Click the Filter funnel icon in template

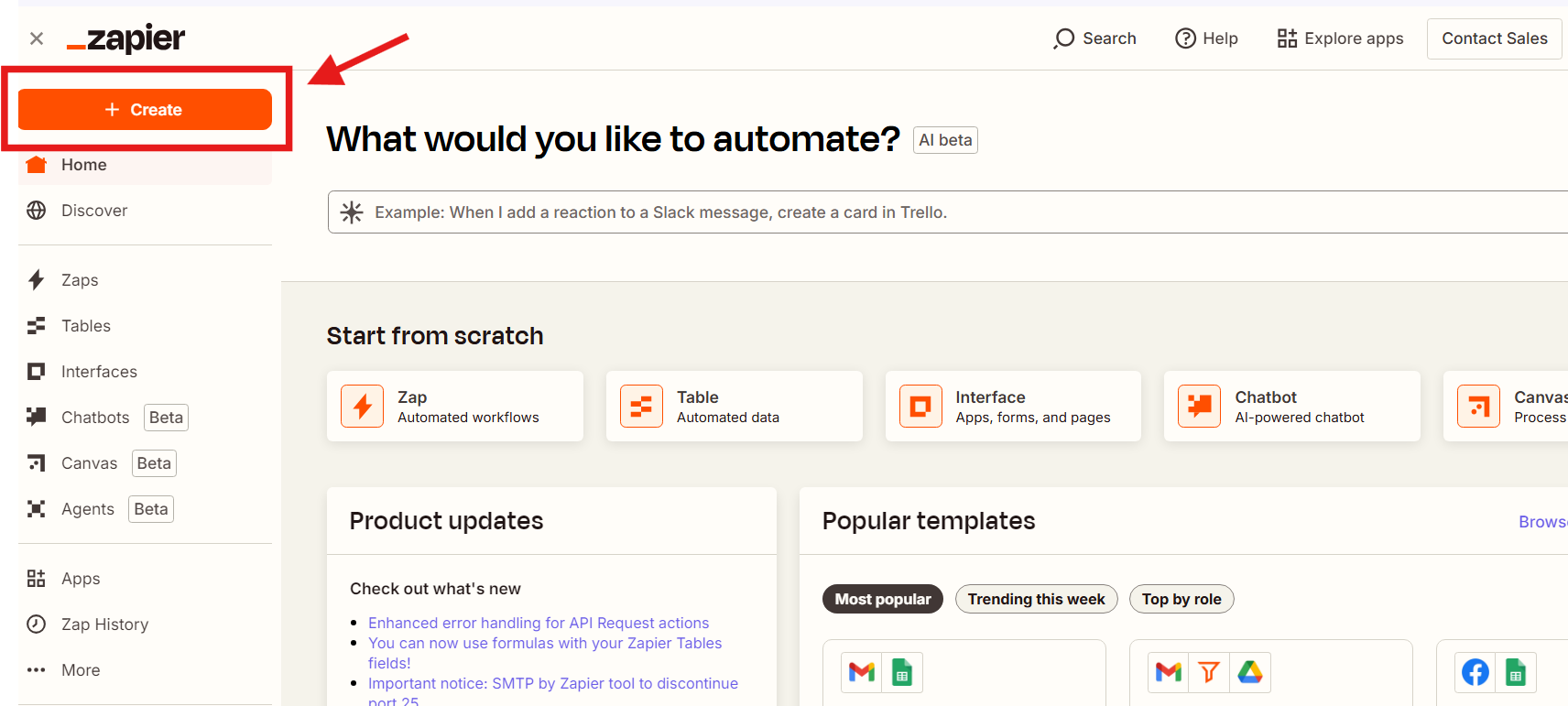point(1209,673)
